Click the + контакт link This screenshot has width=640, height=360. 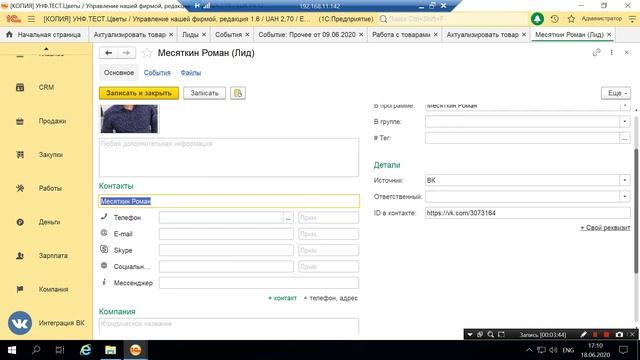coord(282,298)
